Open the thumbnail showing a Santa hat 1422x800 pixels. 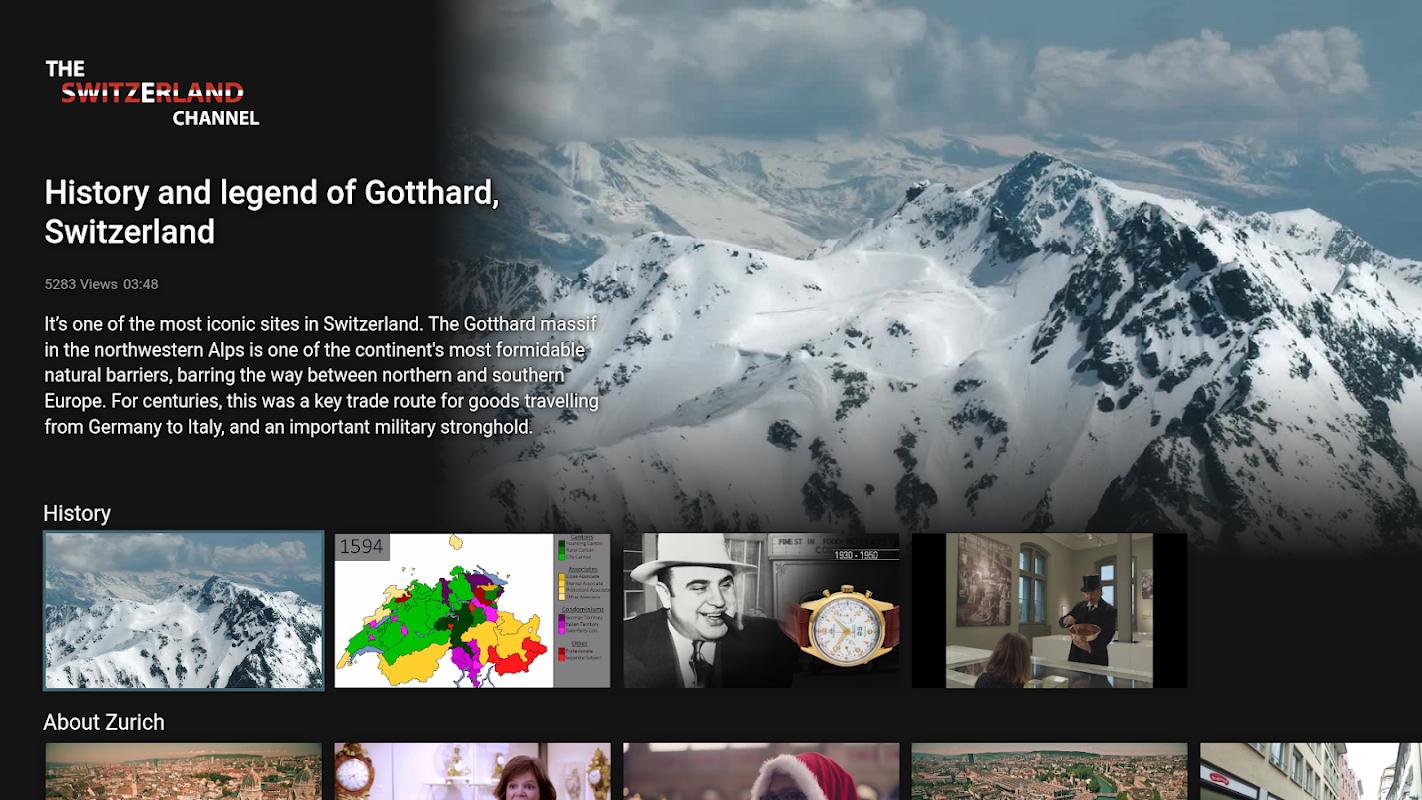761,771
